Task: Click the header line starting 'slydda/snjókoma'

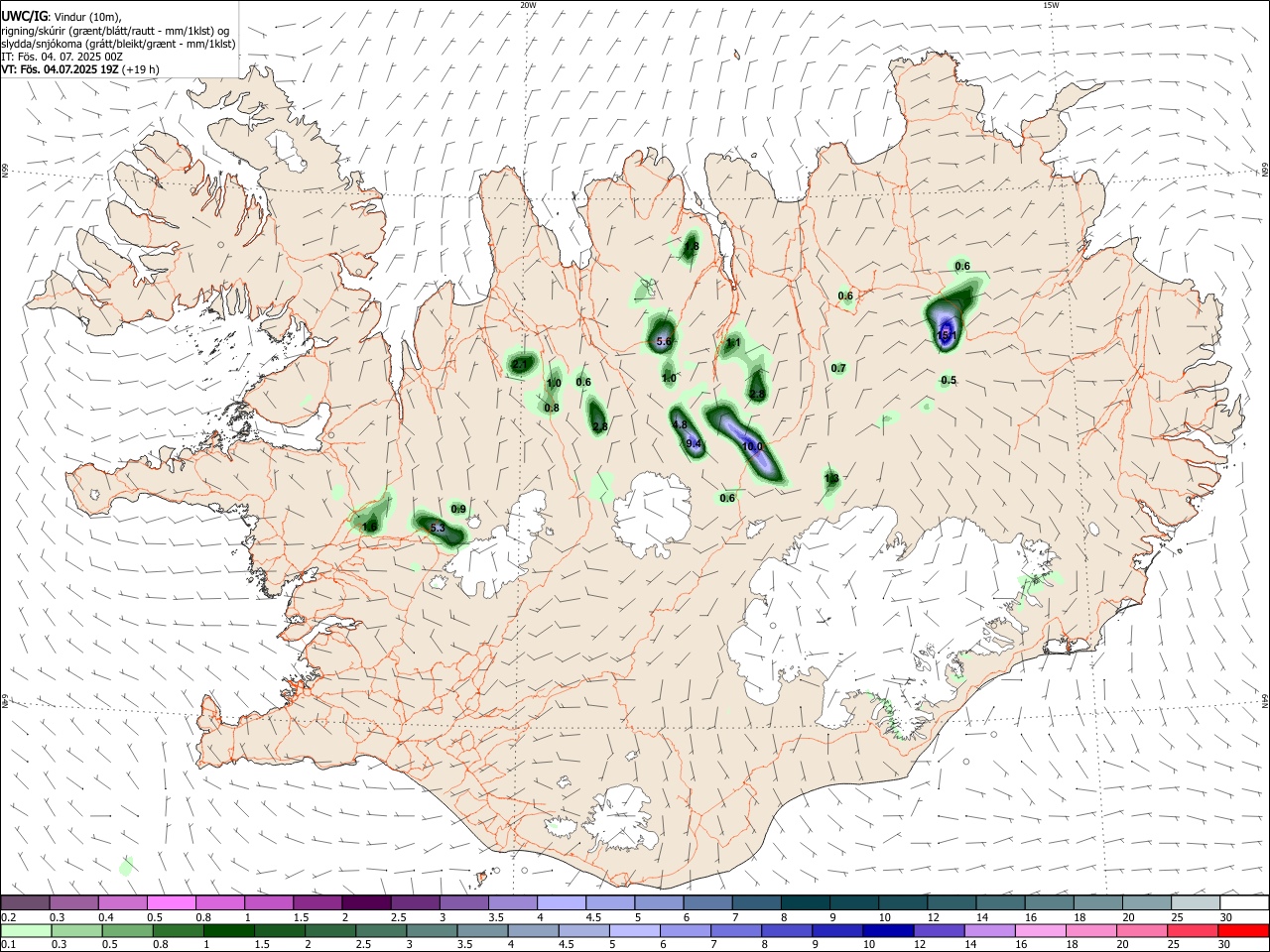Action: 118,44
